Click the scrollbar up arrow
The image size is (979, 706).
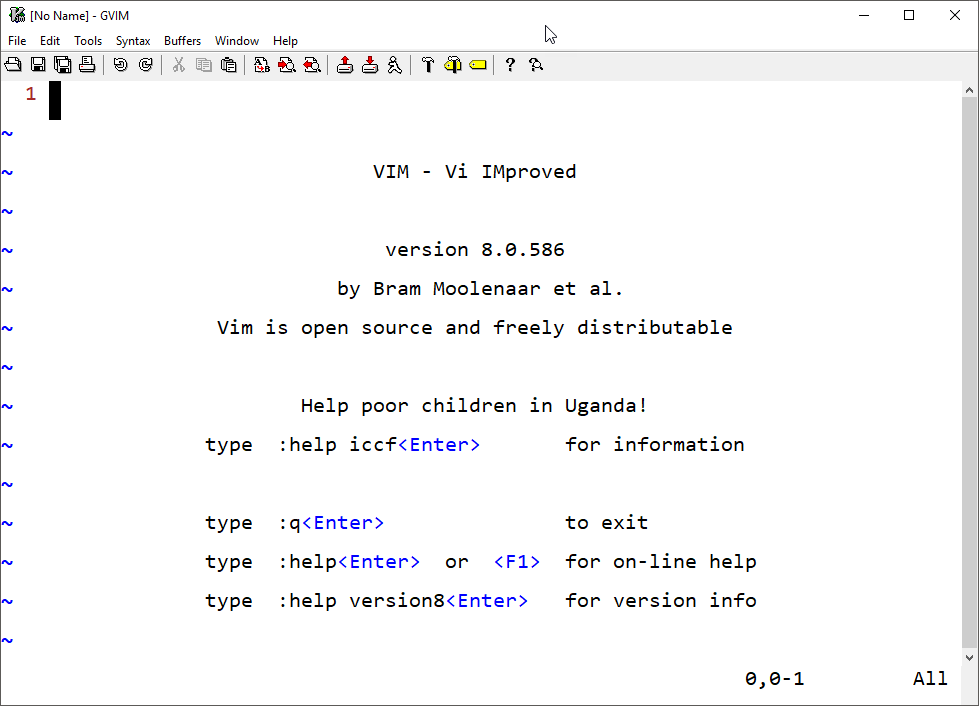(x=969, y=90)
